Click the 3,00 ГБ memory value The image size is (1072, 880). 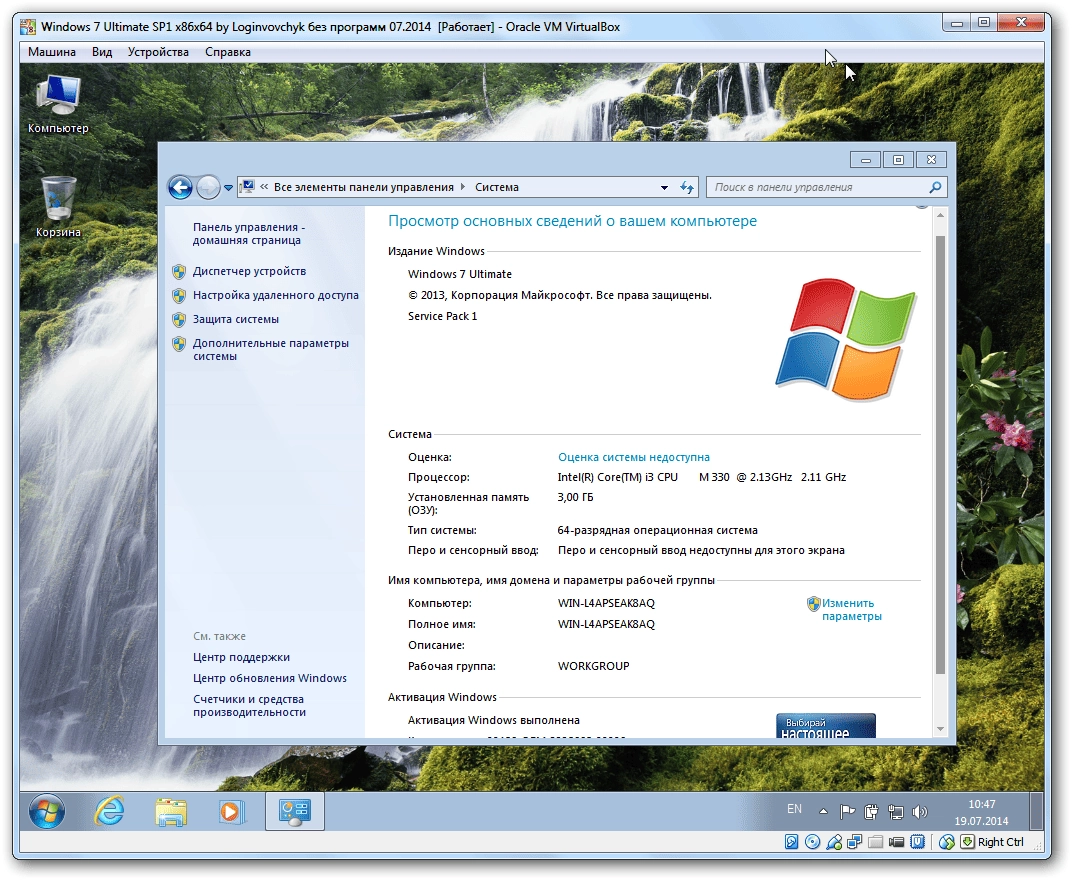576,497
